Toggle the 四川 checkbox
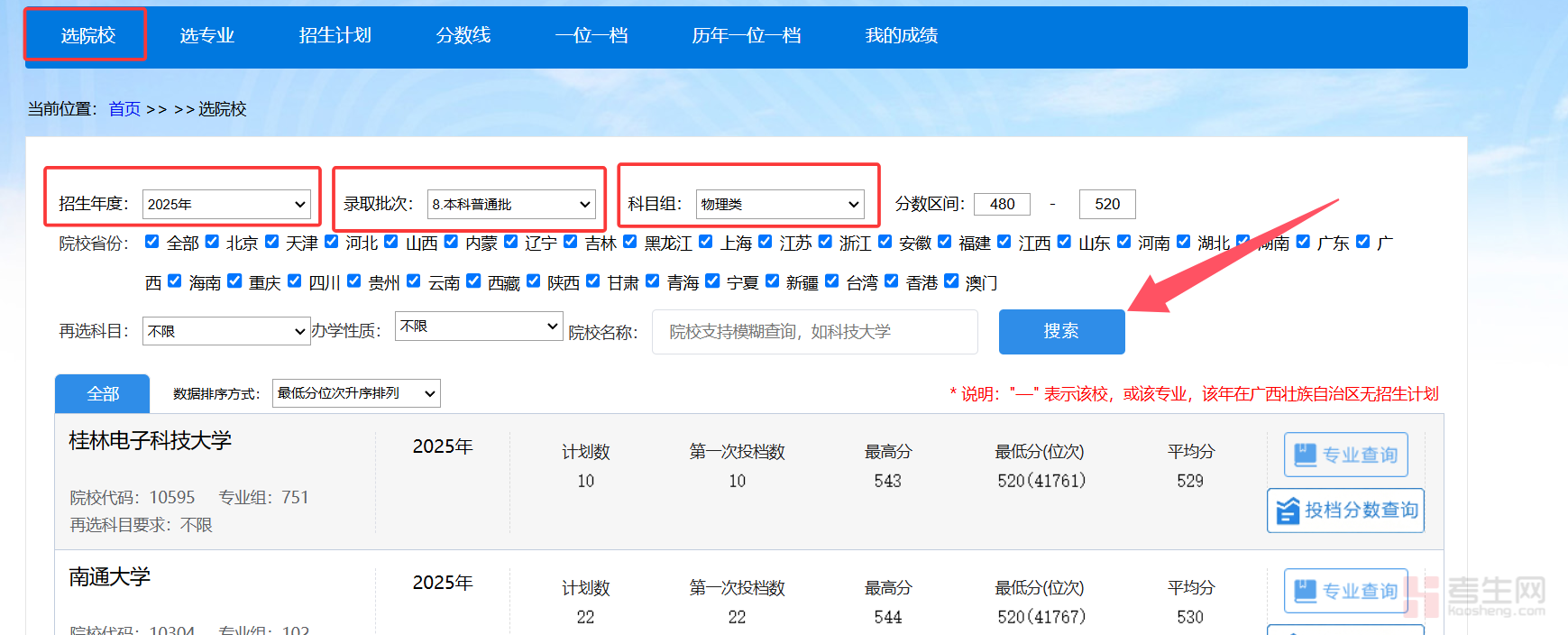Image resolution: width=1568 pixels, height=635 pixels. pos(294,281)
